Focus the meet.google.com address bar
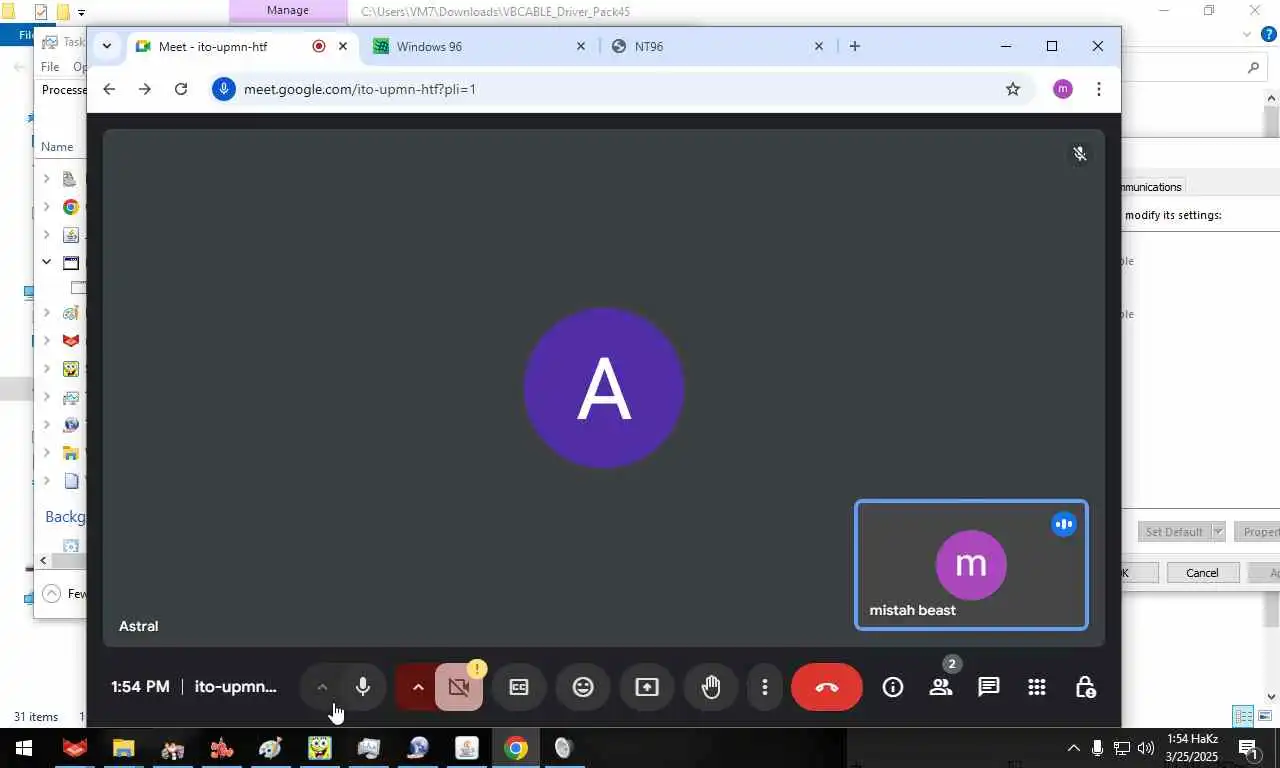 (x=620, y=89)
